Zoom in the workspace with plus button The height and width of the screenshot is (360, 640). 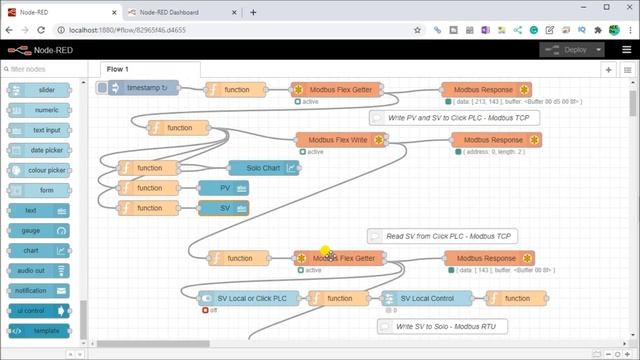pos(627,354)
